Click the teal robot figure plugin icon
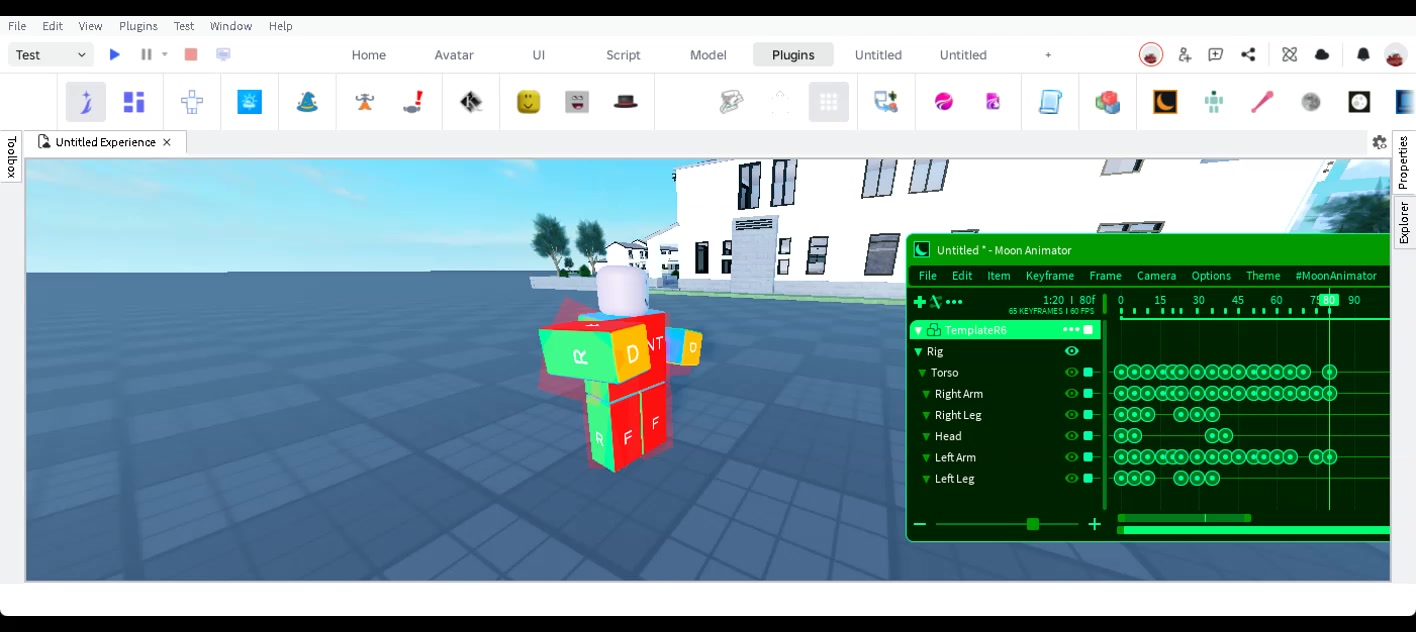The height and width of the screenshot is (632, 1416). (x=1214, y=102)
